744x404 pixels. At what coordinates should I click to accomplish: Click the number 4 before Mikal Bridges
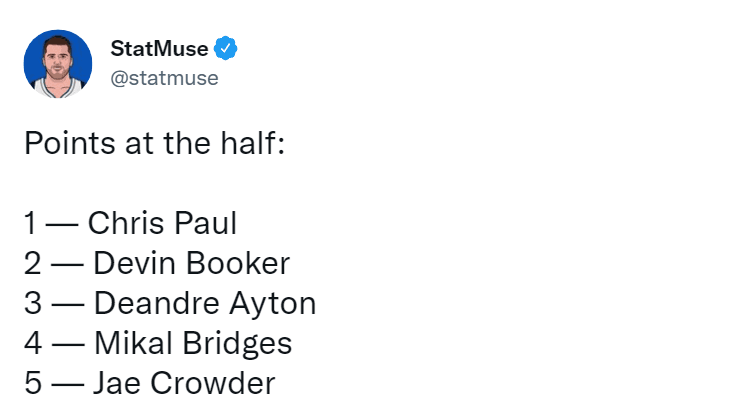point(33,343)
